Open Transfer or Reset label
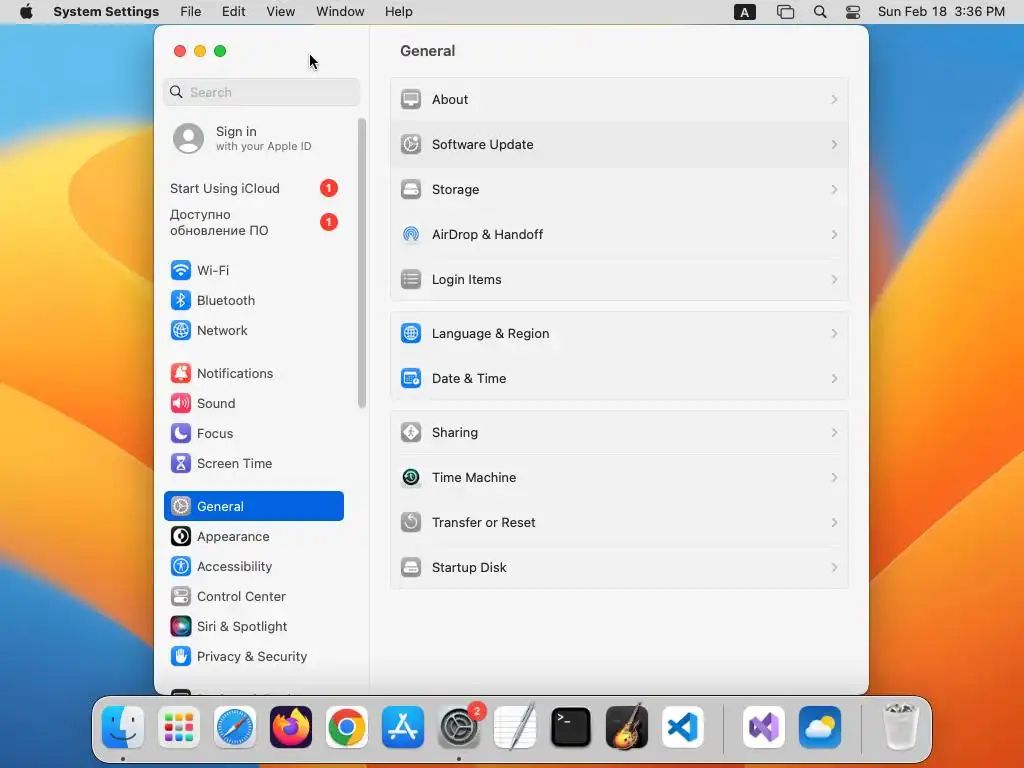 pos(483,522)
